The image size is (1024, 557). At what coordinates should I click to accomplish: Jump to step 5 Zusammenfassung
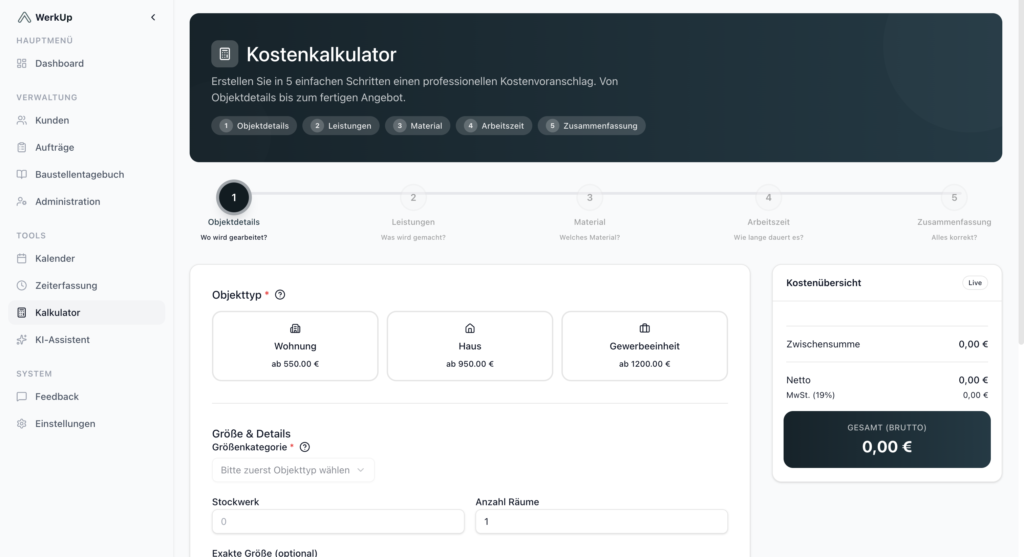[953, 198]
